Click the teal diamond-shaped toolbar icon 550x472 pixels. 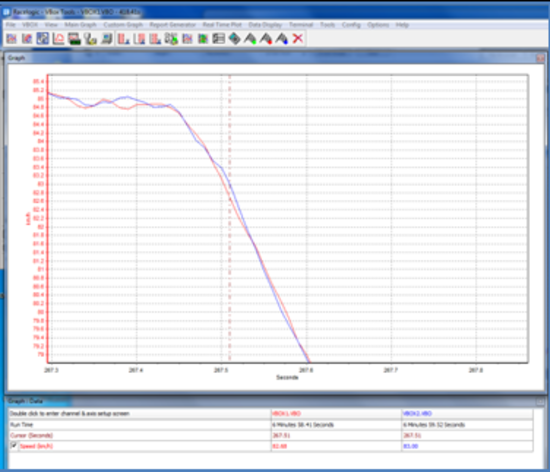point(234,38)
